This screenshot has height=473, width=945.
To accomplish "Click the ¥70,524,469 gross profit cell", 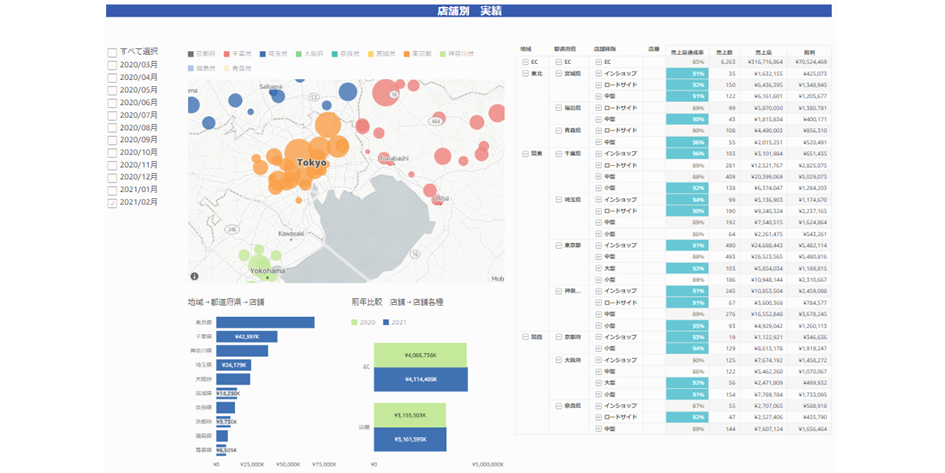I will coord(811,62).
